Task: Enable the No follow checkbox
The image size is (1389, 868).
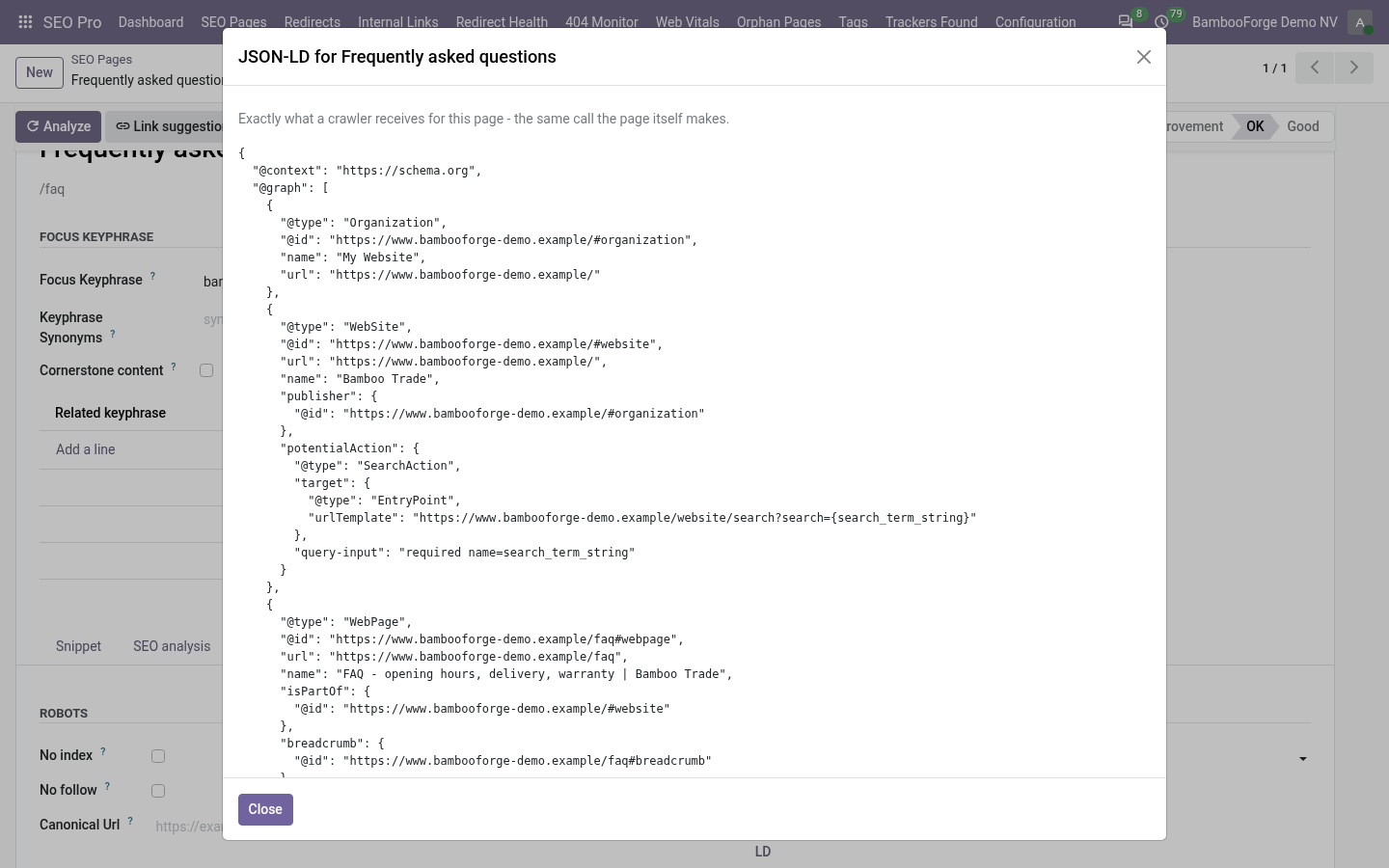Action: tap(158, 791)
